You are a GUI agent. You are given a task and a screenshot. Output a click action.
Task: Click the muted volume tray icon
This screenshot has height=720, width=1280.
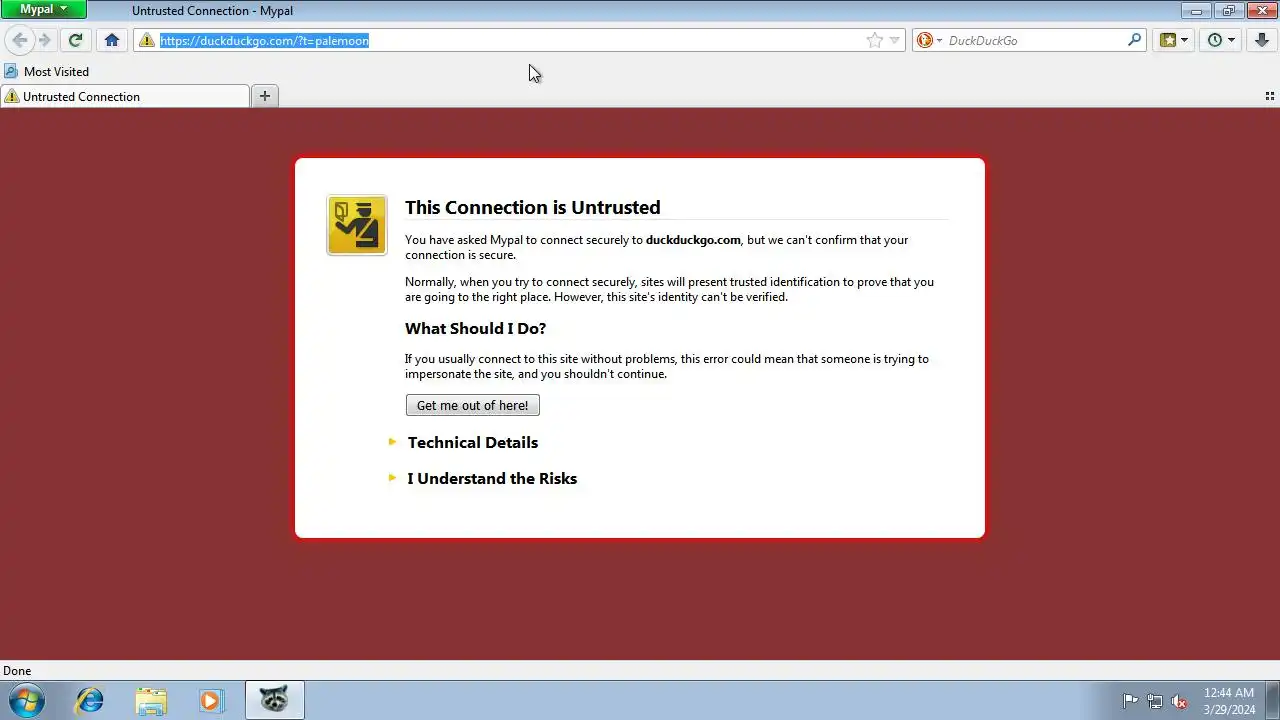coord(1179,701)
